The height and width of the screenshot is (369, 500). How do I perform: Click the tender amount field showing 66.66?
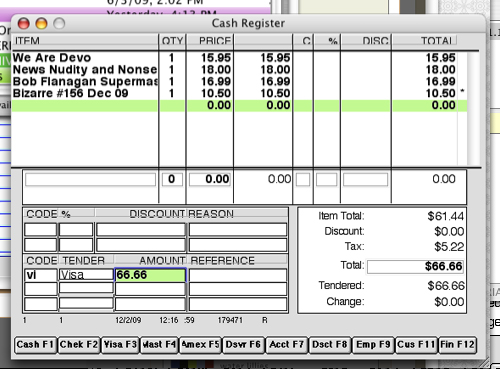coord(150,275)
